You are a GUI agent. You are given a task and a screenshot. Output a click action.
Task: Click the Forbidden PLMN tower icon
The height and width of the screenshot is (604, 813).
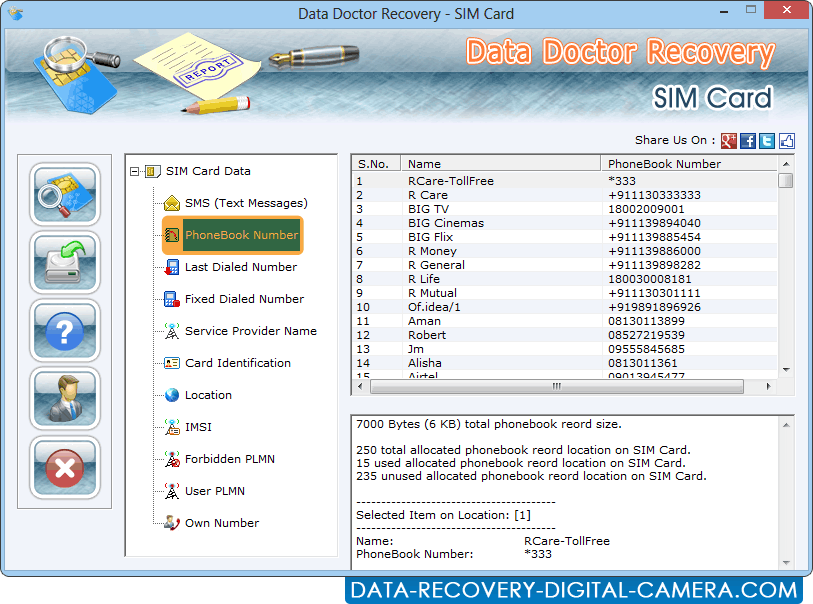click(172, 459)
